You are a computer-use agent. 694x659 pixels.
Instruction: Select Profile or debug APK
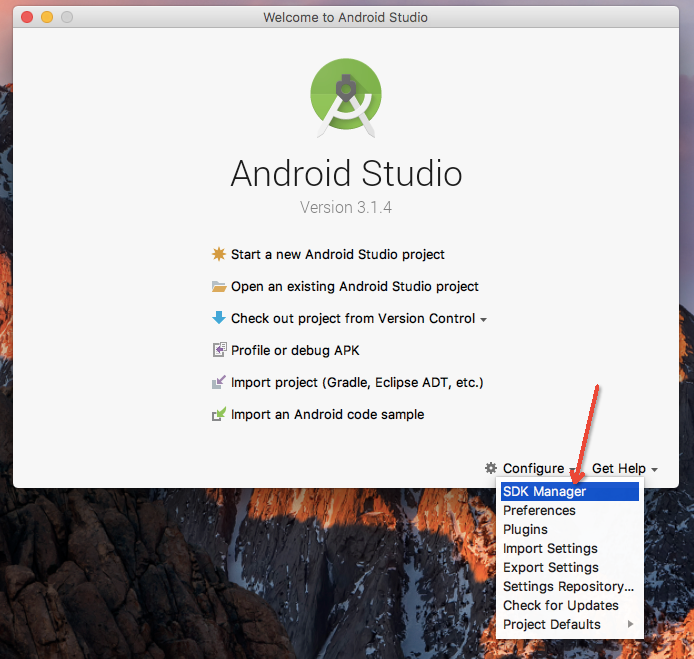tap(295, 350)
